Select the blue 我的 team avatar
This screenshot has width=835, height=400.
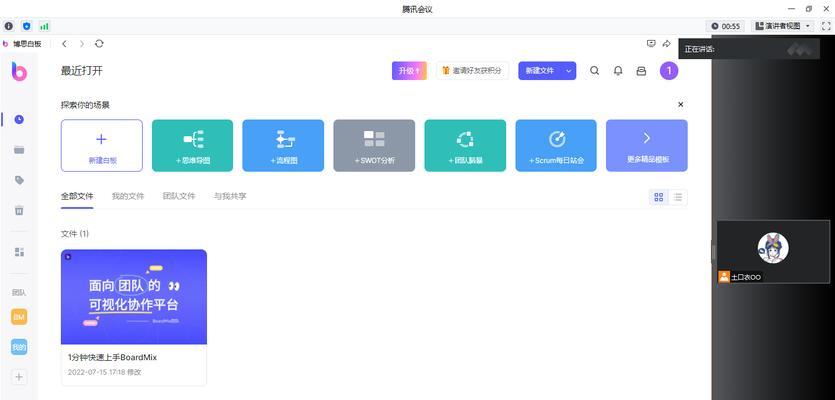click(19, 347)
